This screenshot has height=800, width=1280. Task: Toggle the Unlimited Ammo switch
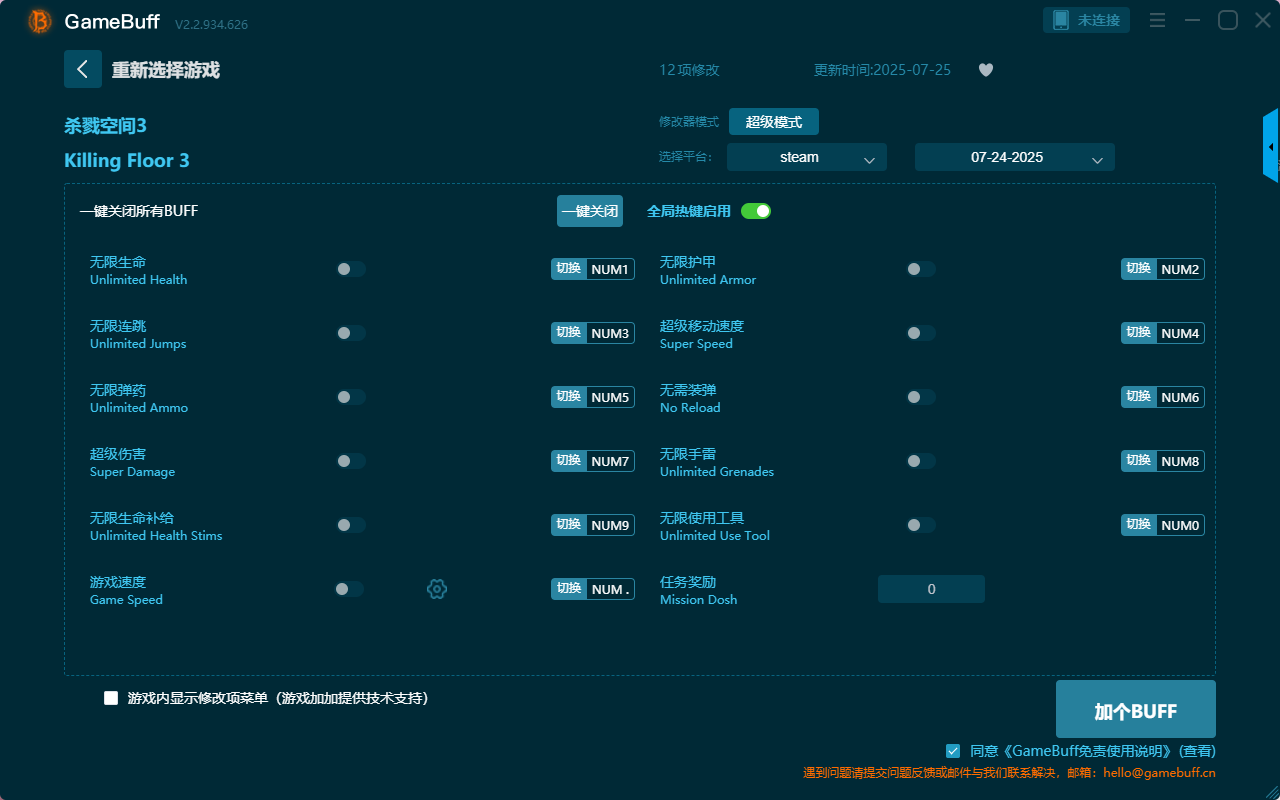pos(349,396)
